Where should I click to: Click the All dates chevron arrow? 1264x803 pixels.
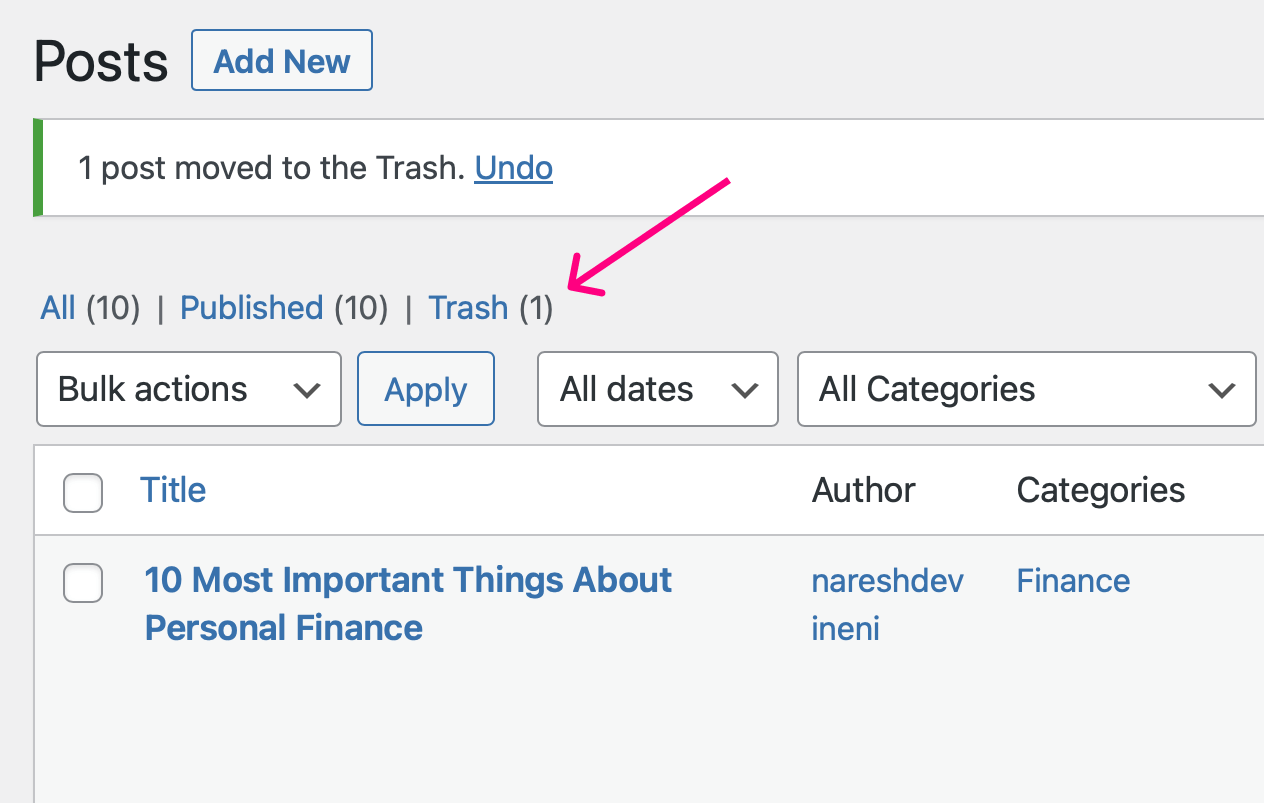(745, 390)
